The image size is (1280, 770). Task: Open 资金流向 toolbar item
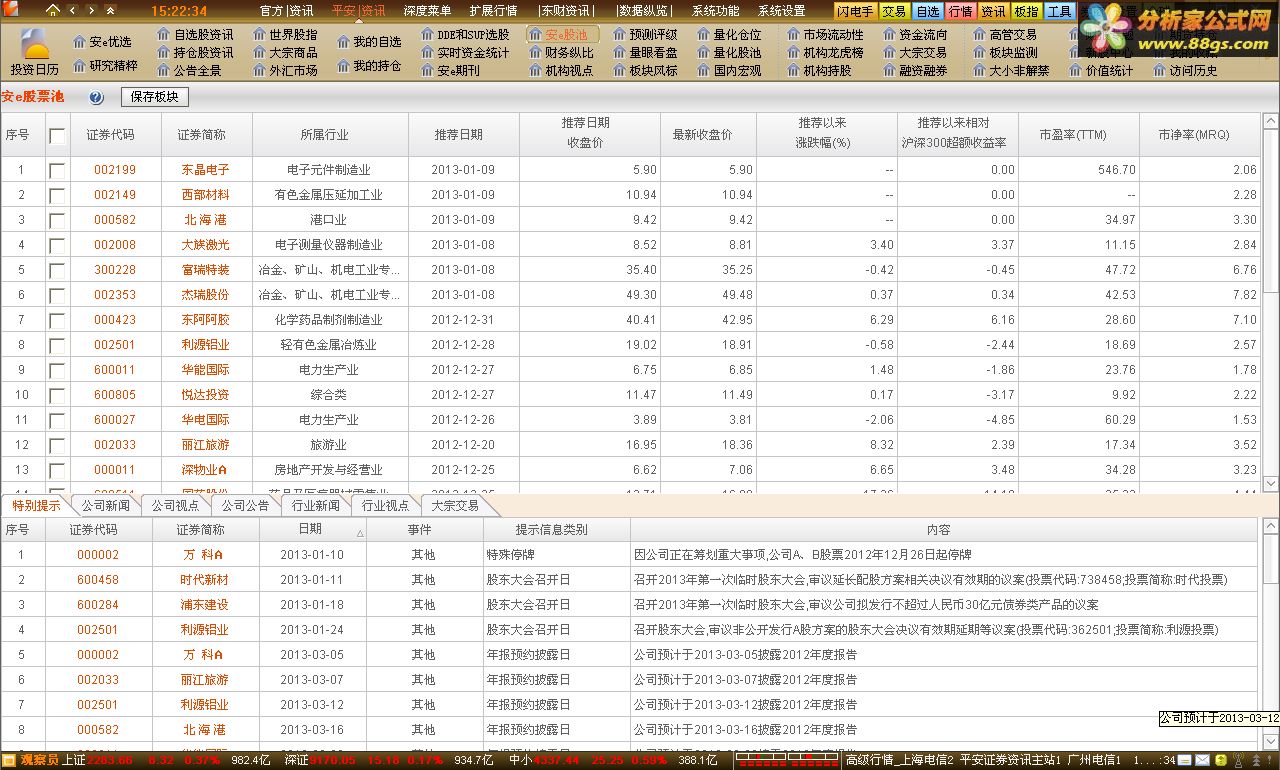[x=915, y=35]
